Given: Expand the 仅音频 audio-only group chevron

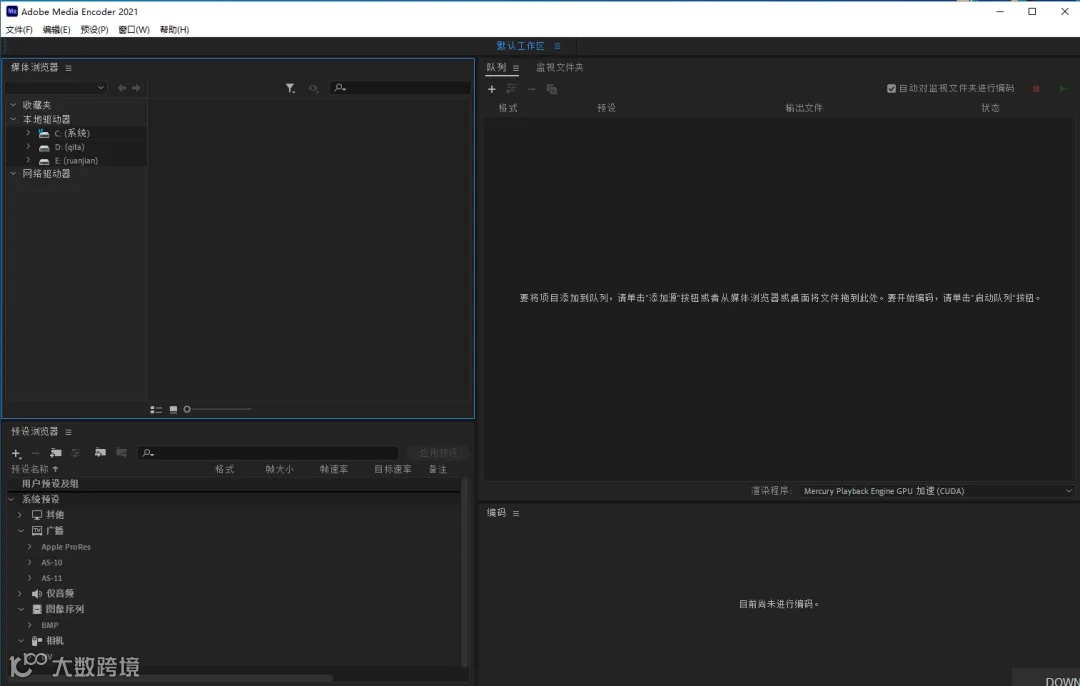Looking at the screenshot, I should tap(20, 594).
